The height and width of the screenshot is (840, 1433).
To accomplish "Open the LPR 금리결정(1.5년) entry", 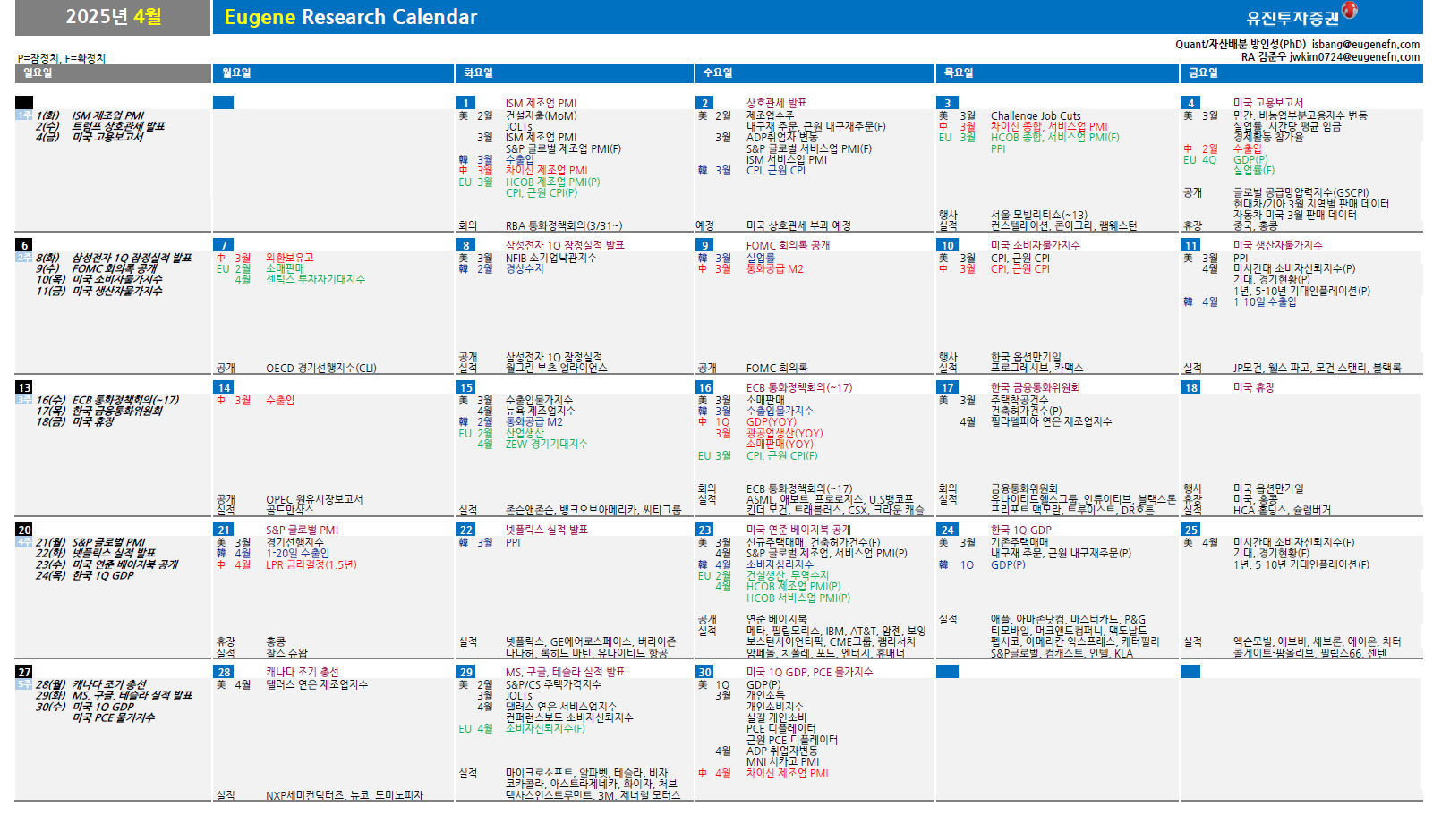I will click(x=311, y=564).
